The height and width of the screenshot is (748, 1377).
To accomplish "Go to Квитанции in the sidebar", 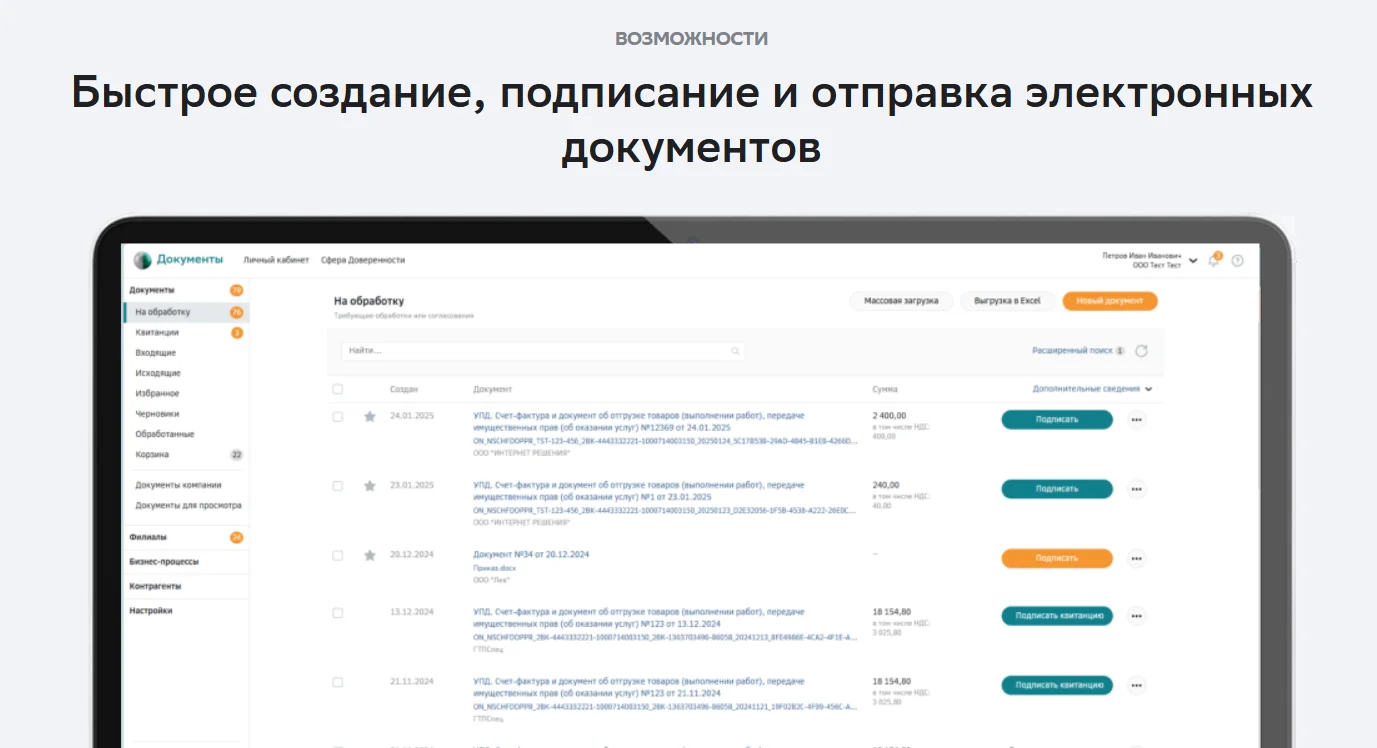I will [x=158, y=332].
